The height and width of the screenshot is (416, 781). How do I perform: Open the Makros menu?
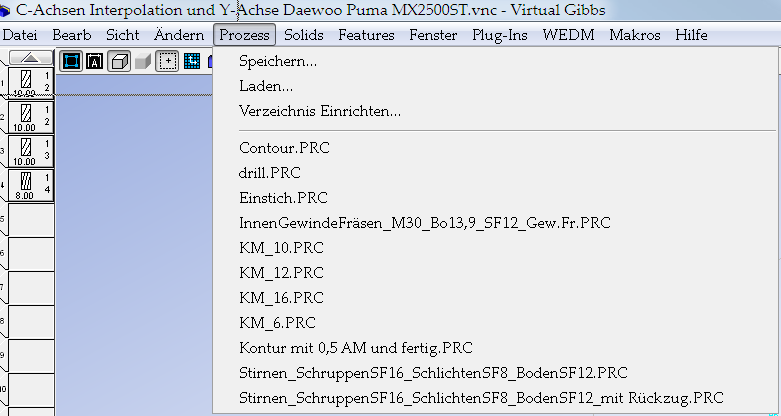(x=635, y=35)
